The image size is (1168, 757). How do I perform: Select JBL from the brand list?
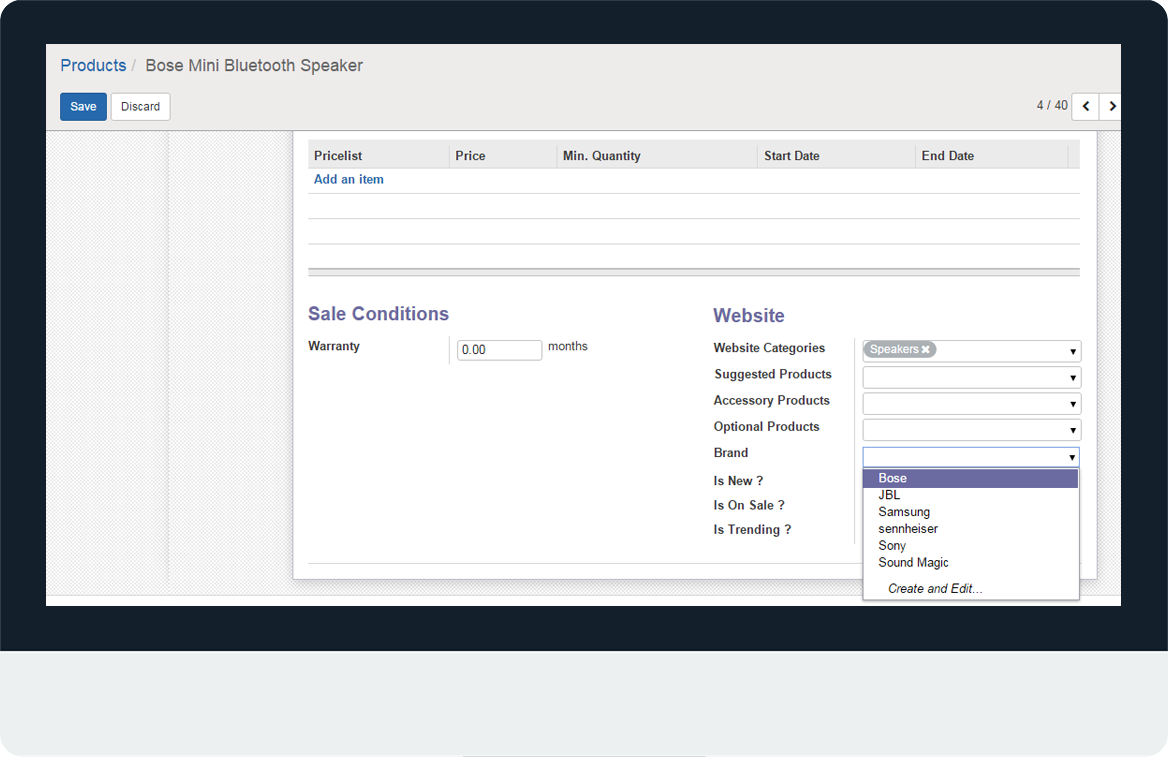(971, 495)
